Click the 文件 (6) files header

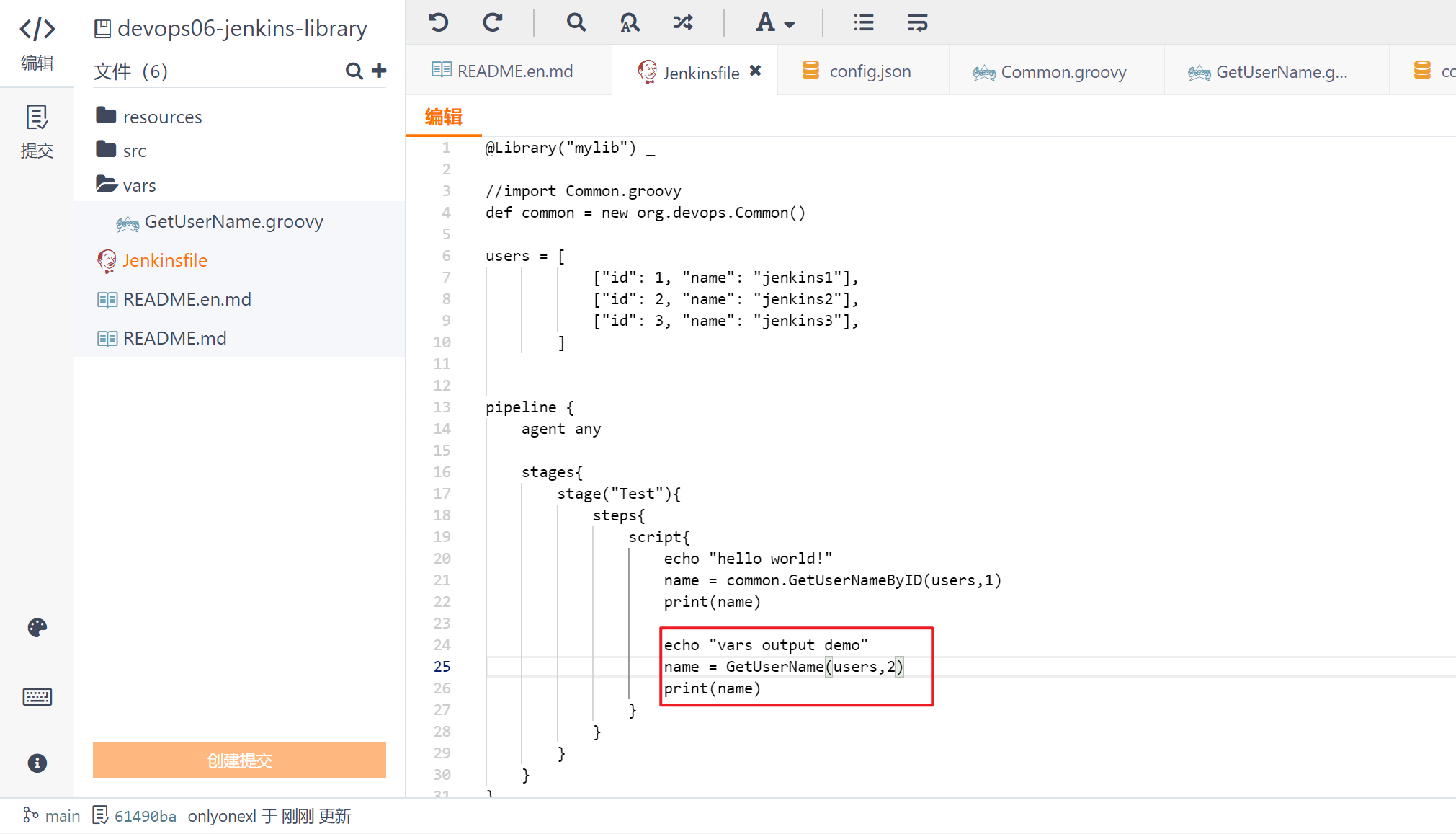[130, 71]
